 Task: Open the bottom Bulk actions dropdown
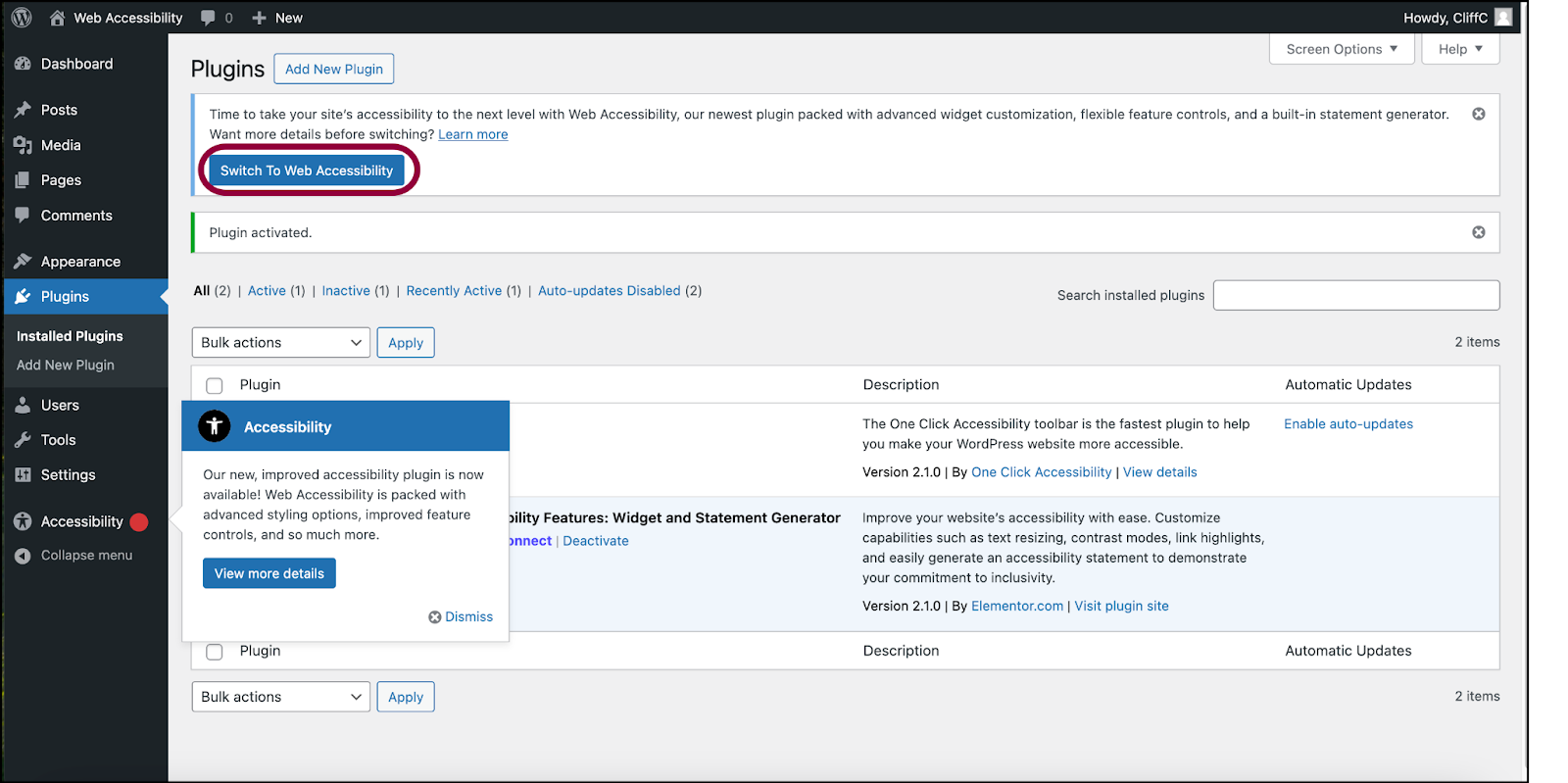[x=281, y=697]
